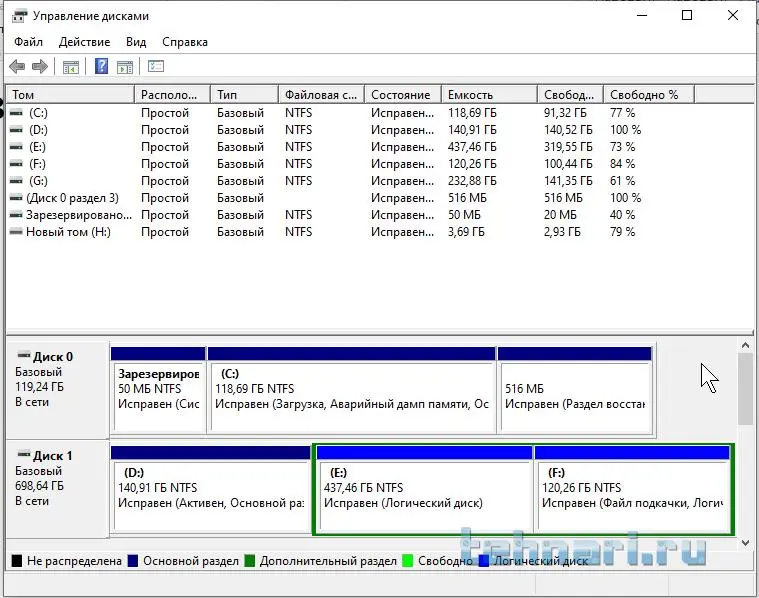Select the (E:) 437,46 ГБ logical disk block
This screenshot has height=598, width=759.
click(x=424, y=489)
